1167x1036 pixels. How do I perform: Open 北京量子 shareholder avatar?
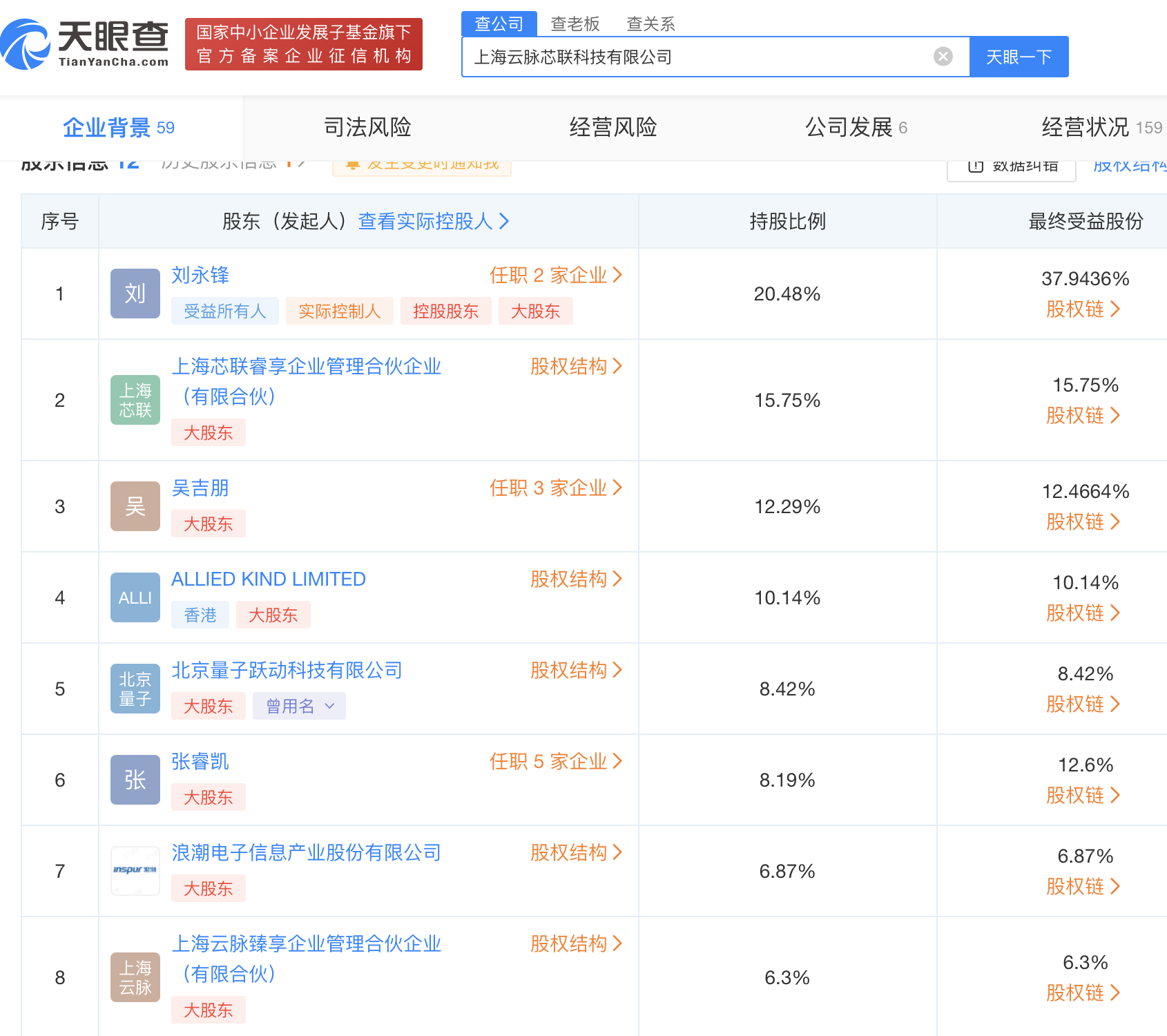[135, 689]
